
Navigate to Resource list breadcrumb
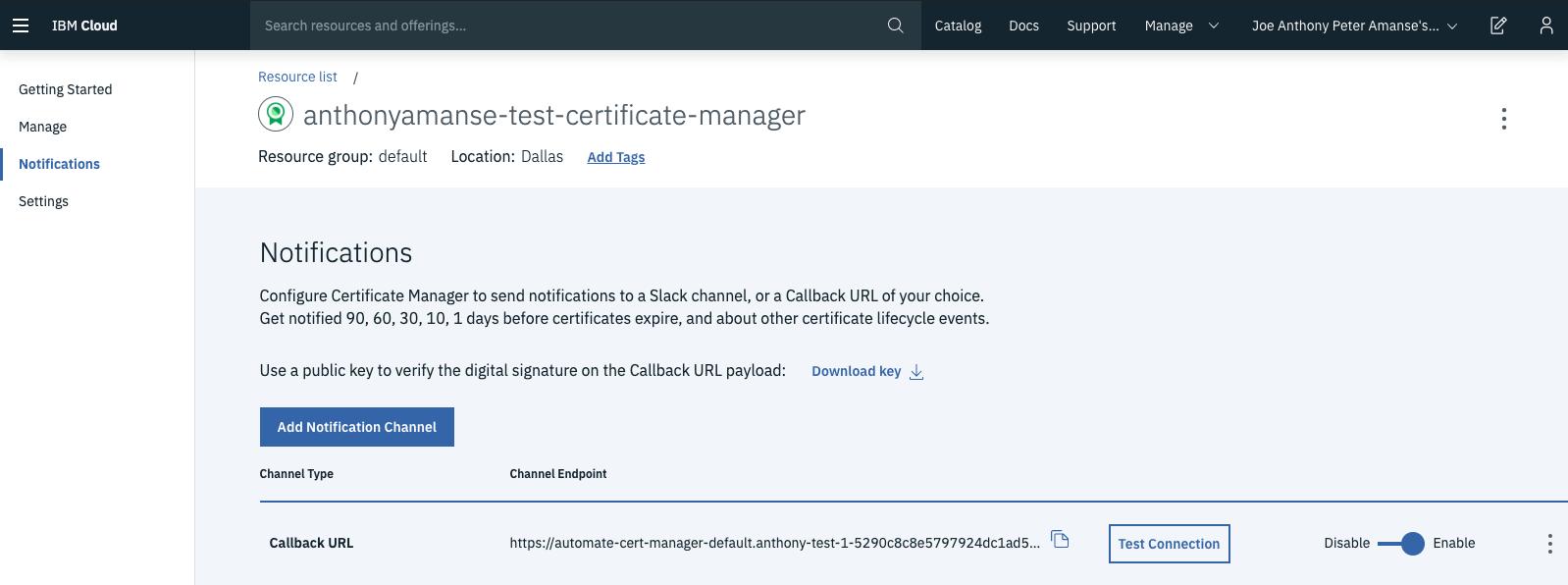point(297,77)
